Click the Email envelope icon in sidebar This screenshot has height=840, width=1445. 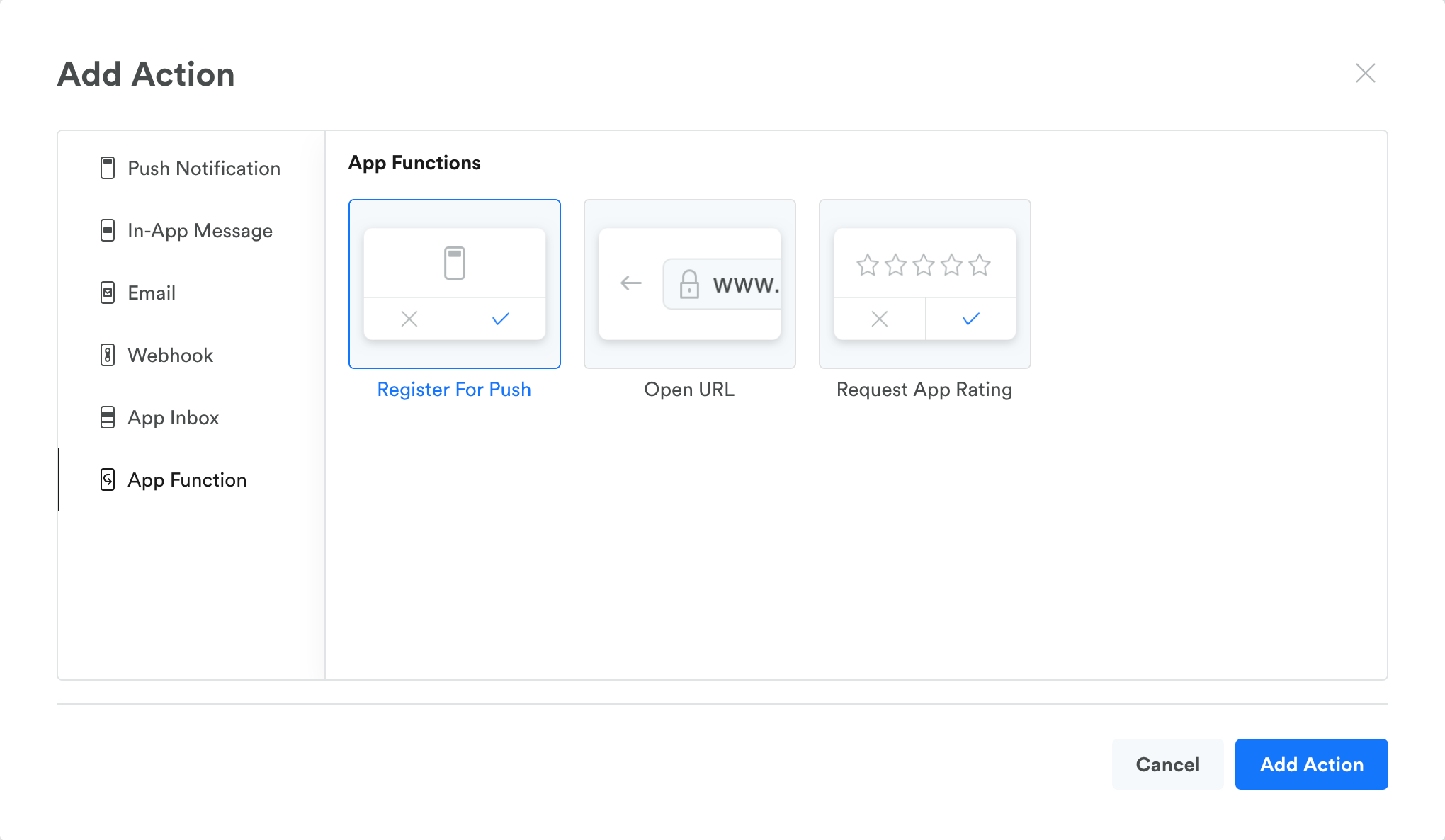click(108, 293)
